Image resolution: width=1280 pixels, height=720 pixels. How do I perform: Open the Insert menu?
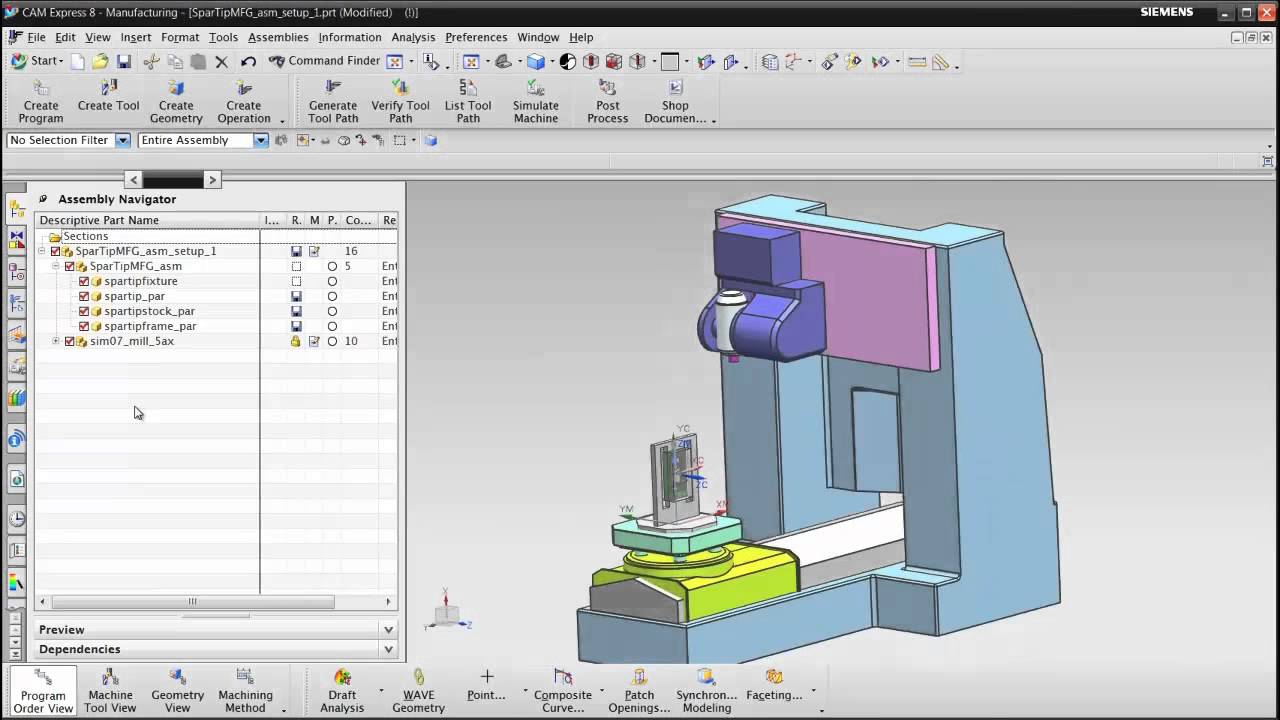[x=136, y=37]
